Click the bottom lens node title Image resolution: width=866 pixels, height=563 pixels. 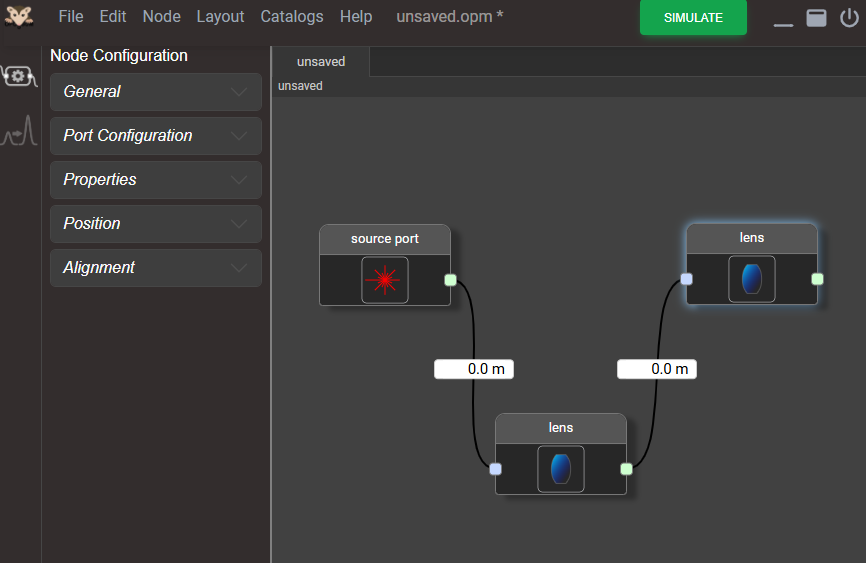point(561,428)
